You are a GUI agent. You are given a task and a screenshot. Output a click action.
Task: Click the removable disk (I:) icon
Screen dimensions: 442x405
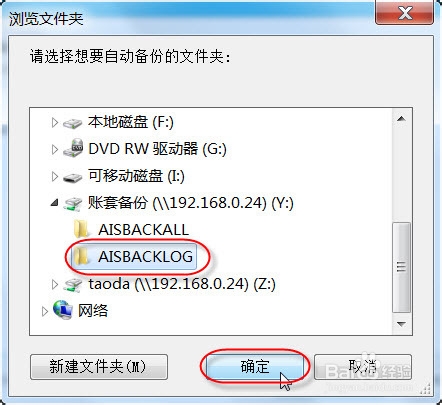coord(73,177)
